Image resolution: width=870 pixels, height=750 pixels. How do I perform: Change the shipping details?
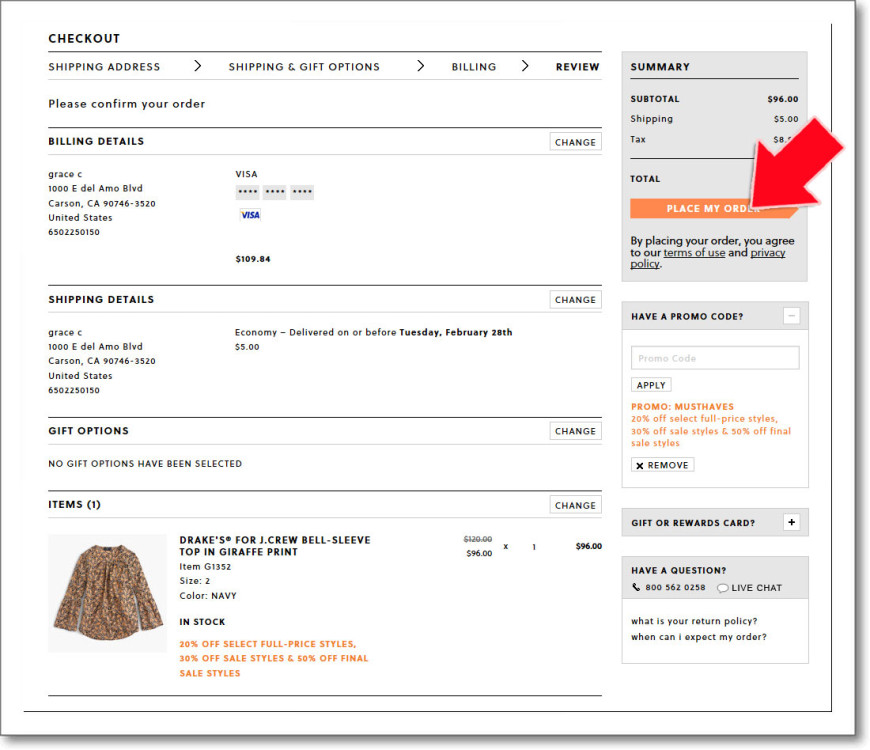tap(575, 300)
